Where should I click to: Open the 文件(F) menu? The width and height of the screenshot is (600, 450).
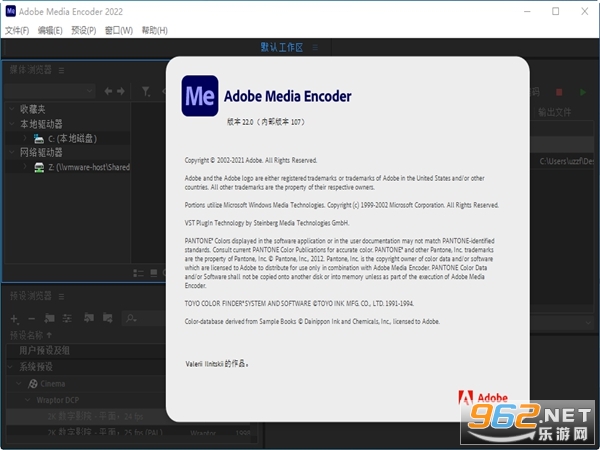point(17,30)
